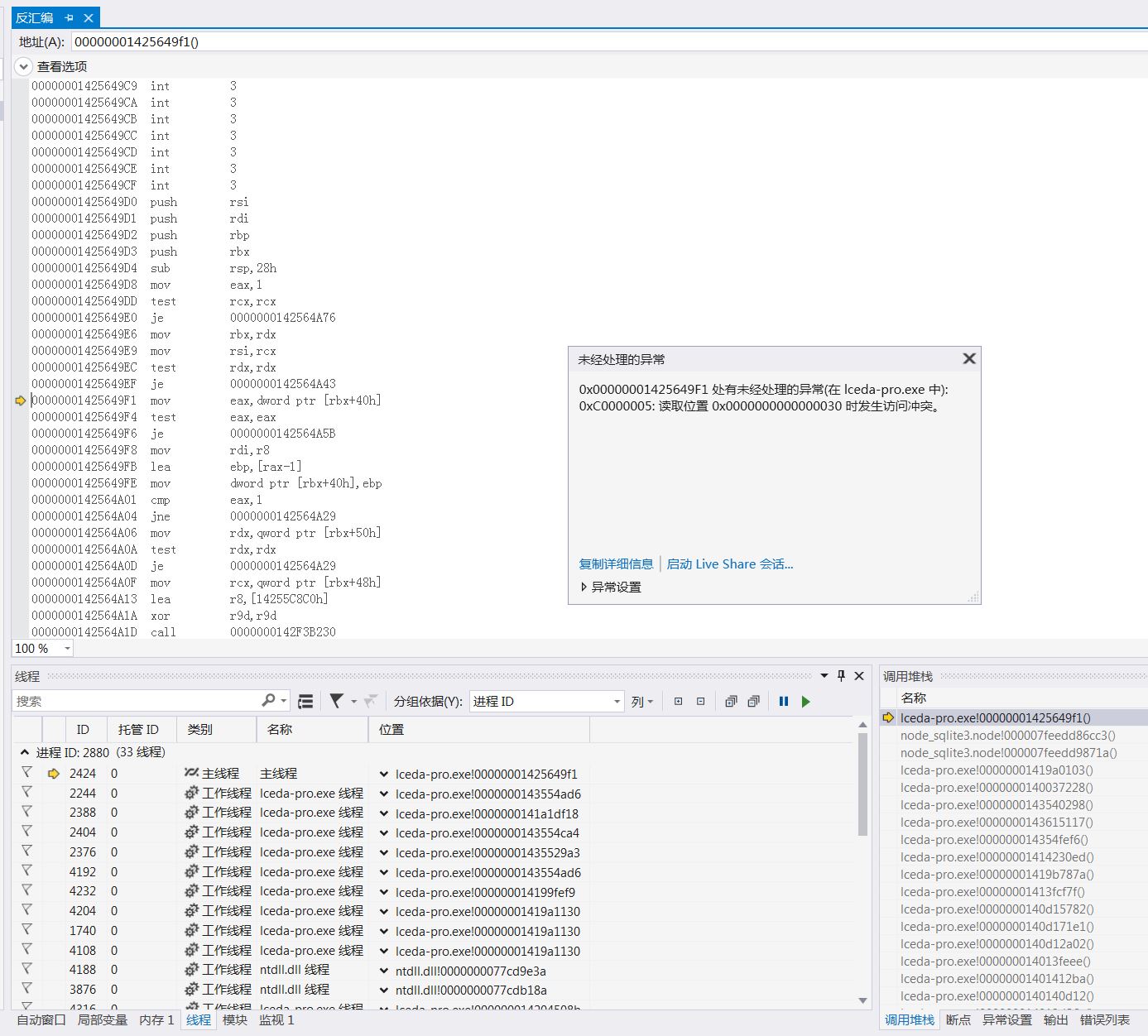The height and width of the screenshot is (1036, 1148).
Task: Click the flag filter icon in threads toolbar
Action: [x=336, y=702]
